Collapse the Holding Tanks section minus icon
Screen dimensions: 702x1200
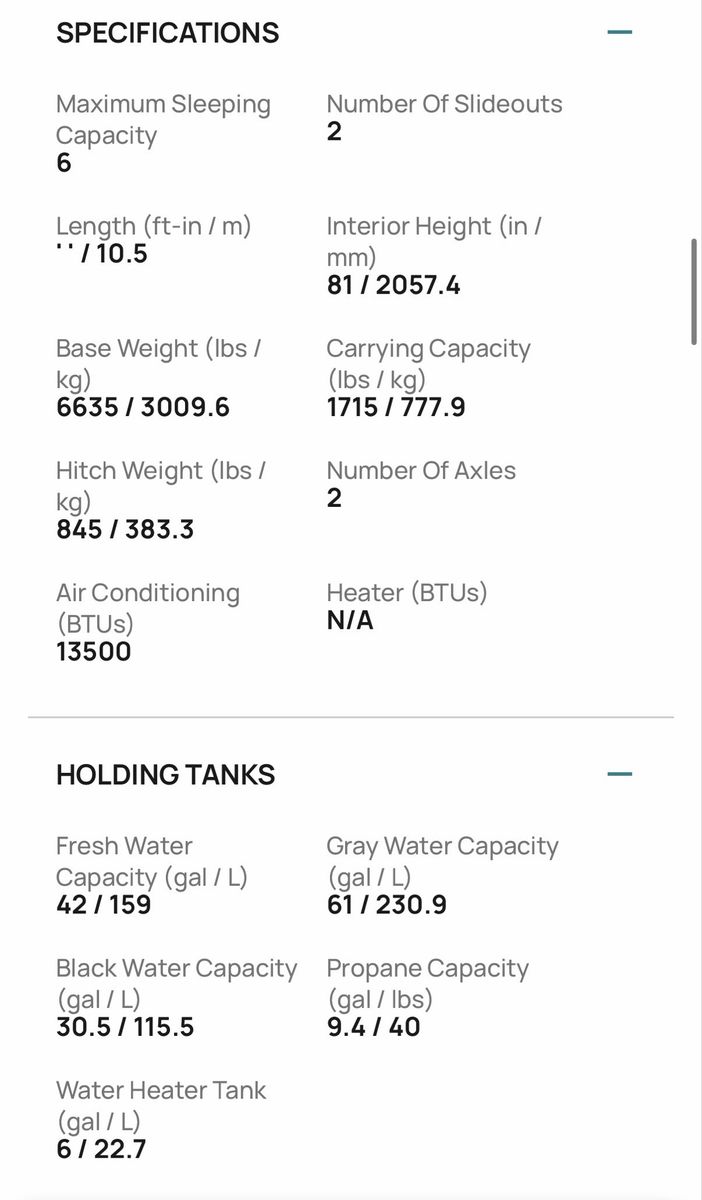pyautogui.click(x=620, y=775)
